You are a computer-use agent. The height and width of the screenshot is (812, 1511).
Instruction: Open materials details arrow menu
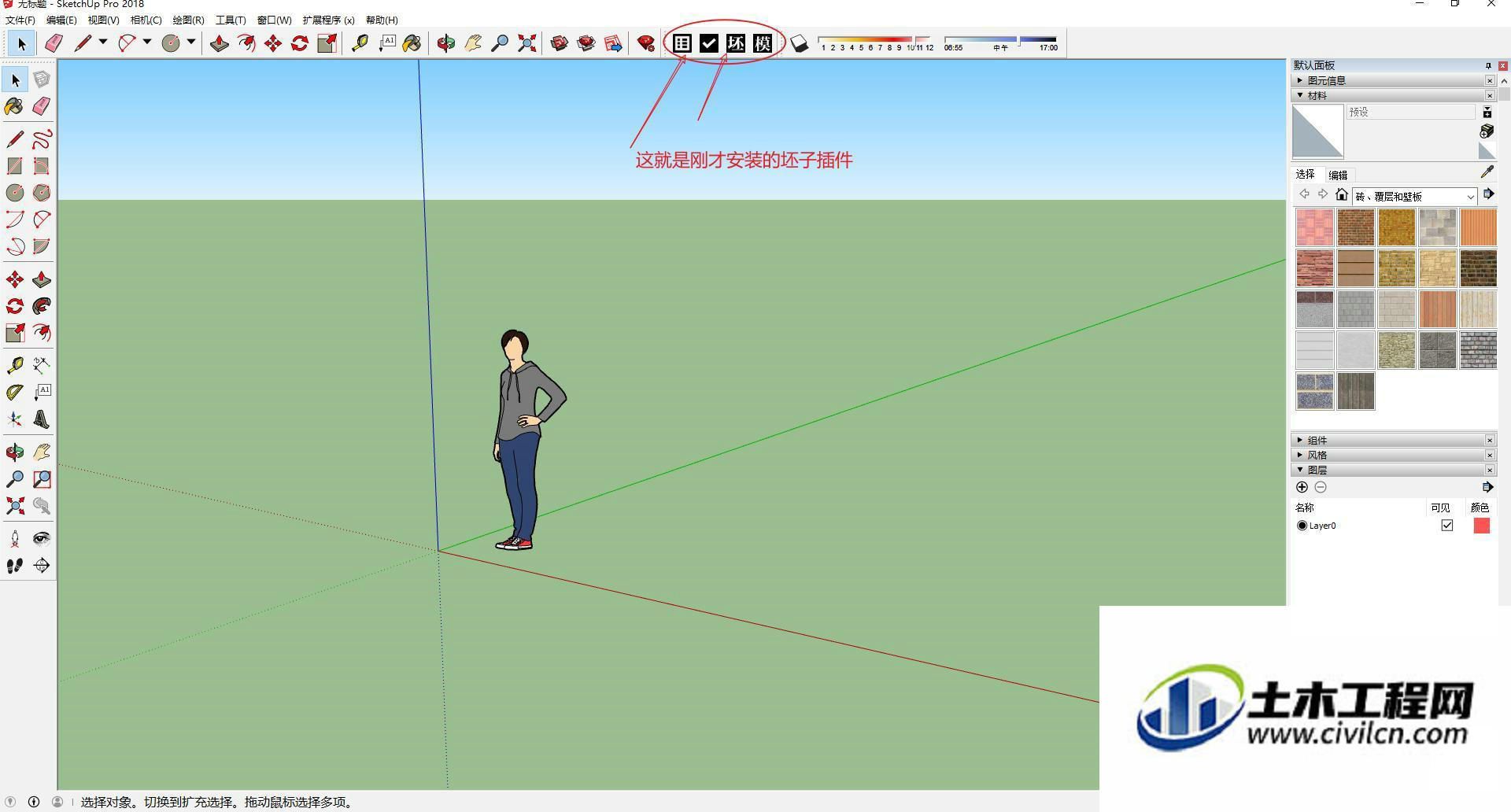pos(1488,194)
